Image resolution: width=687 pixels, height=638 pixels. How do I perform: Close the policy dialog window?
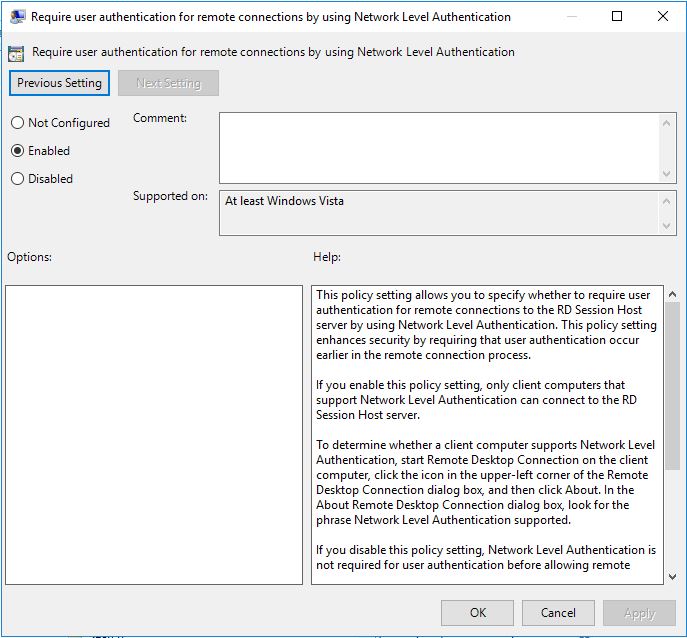tap(663, 17)
